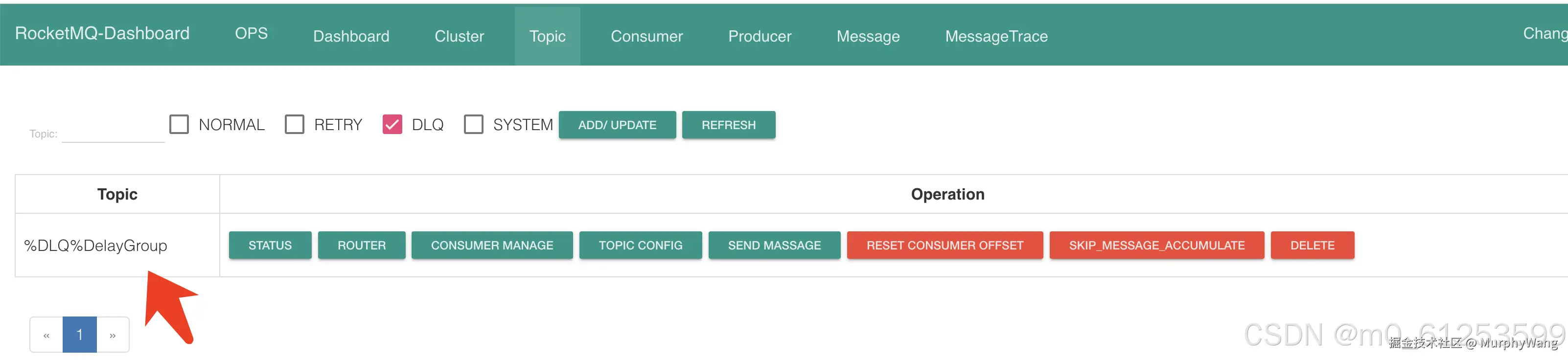Open ROUTER info for the topic

point(362,246)
